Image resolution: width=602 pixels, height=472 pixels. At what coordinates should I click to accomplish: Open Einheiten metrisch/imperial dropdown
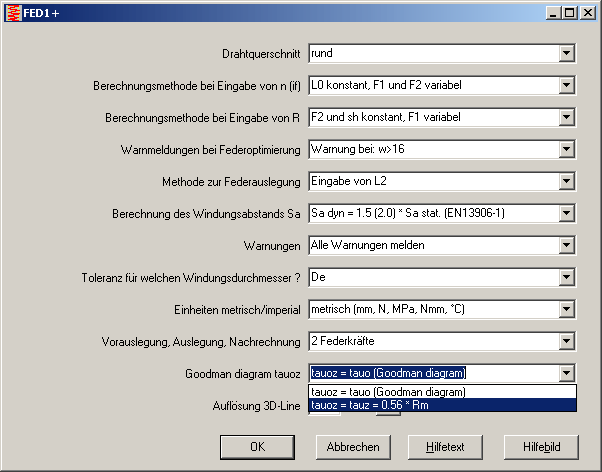[567, 309]
